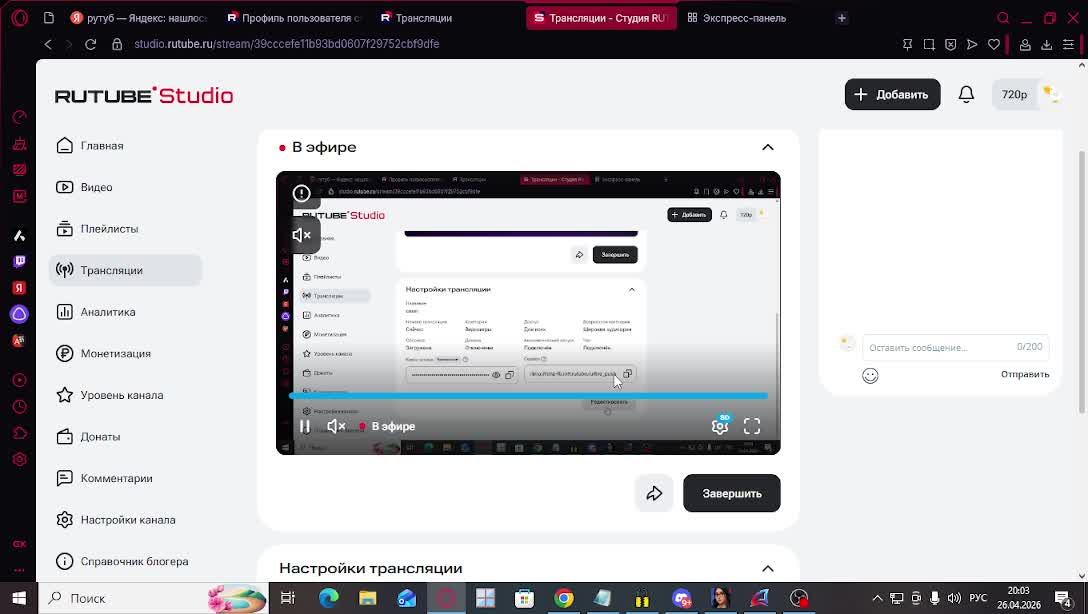Image resolution: width=1088 pixels, height=614 pixels.
Task: Open the volume control in system tray
Action: tap(954, 598)
